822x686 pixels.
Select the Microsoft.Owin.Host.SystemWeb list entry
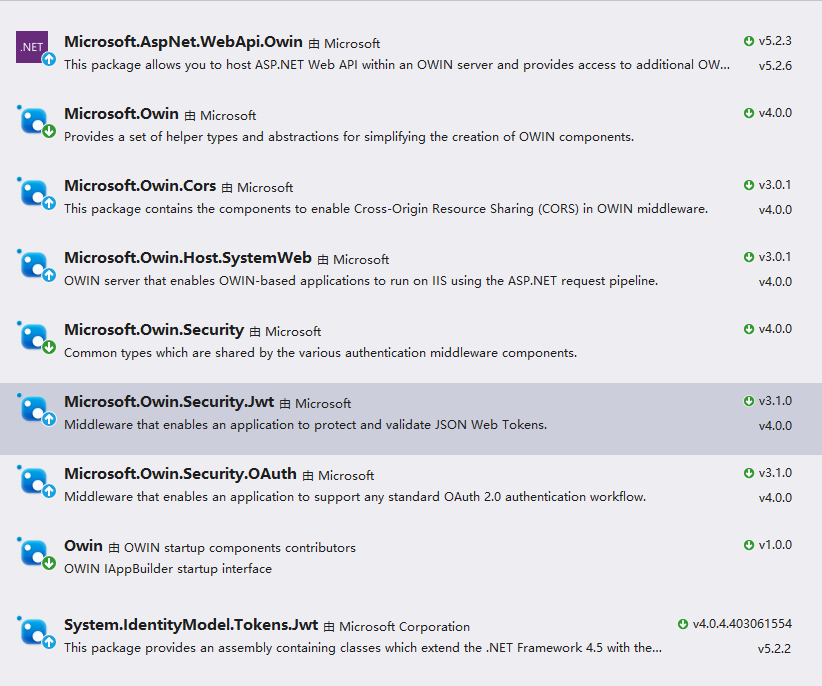(x=400, y=268)
